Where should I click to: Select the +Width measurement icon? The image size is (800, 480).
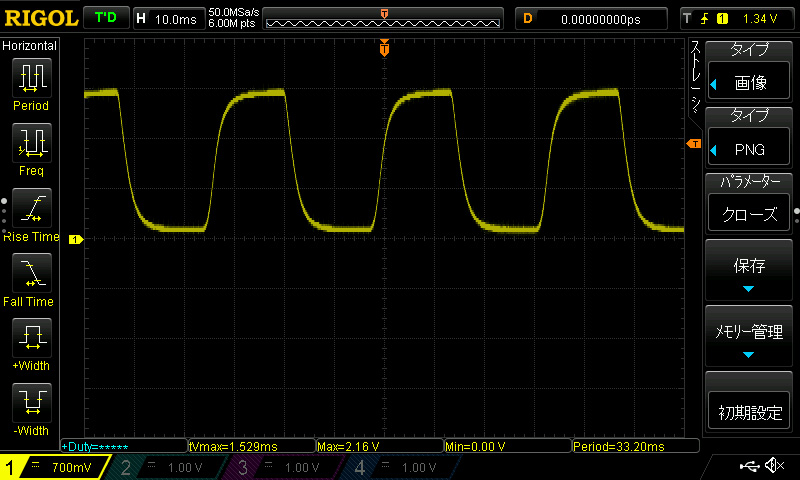(x=31, y=337)
